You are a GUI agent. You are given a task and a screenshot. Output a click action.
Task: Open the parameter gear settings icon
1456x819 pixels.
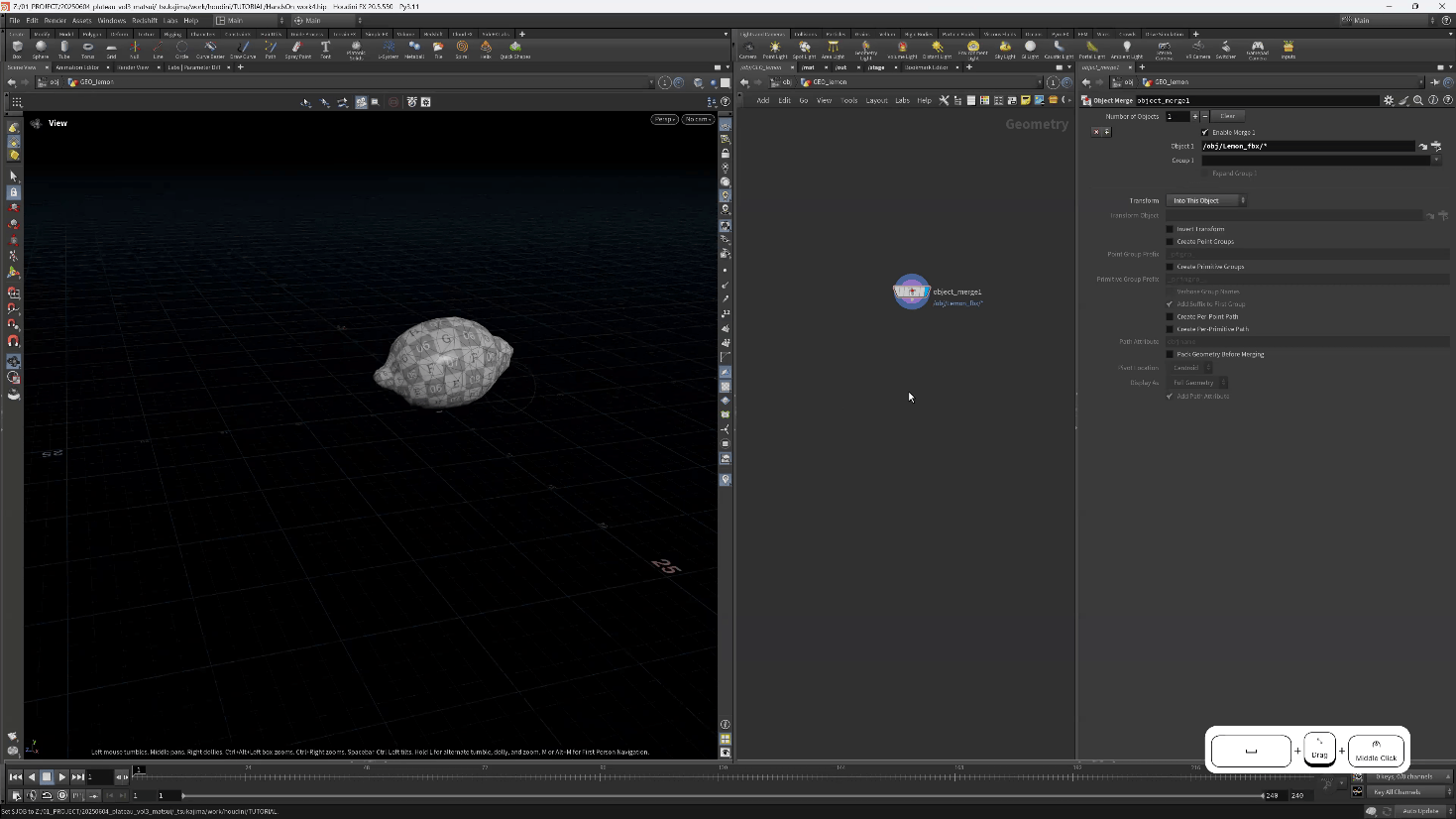(x=1389, y=100)
